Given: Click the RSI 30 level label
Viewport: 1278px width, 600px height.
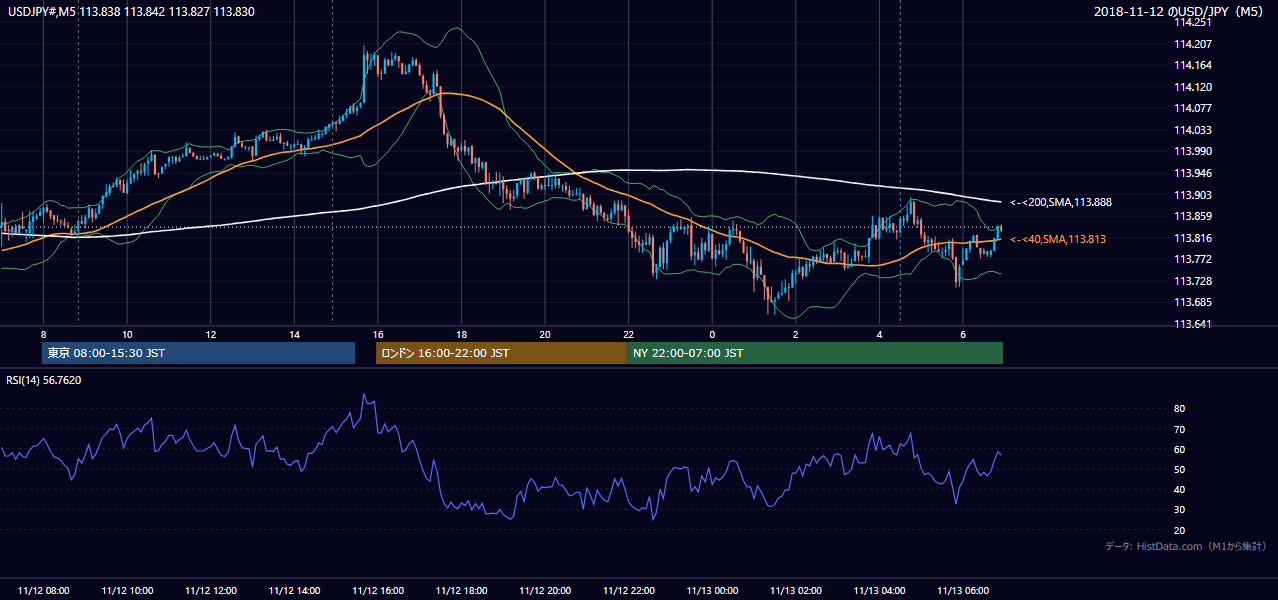Looking at the screenshot, I should [1179, 510].
